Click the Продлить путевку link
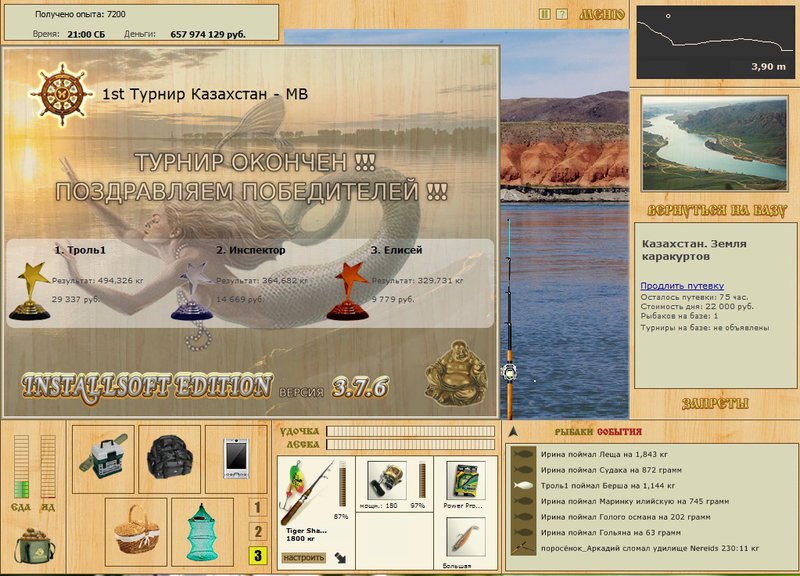Image resolution: width=800 pixels, height=576 pixels. [682, 286]
